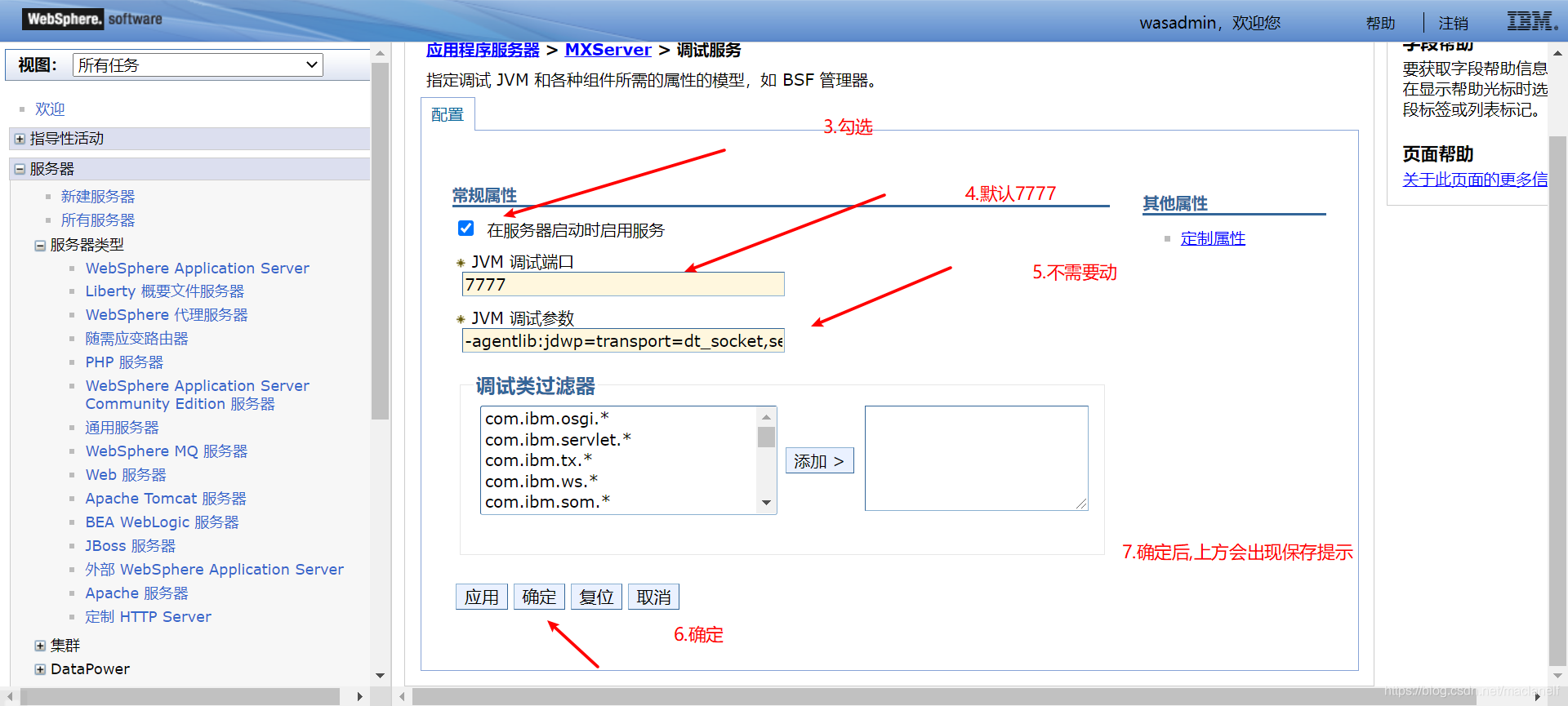1568x706 pixels.
Task: Click navigation panel horizontal scroll-right arrow
Action: pos(359,696)
